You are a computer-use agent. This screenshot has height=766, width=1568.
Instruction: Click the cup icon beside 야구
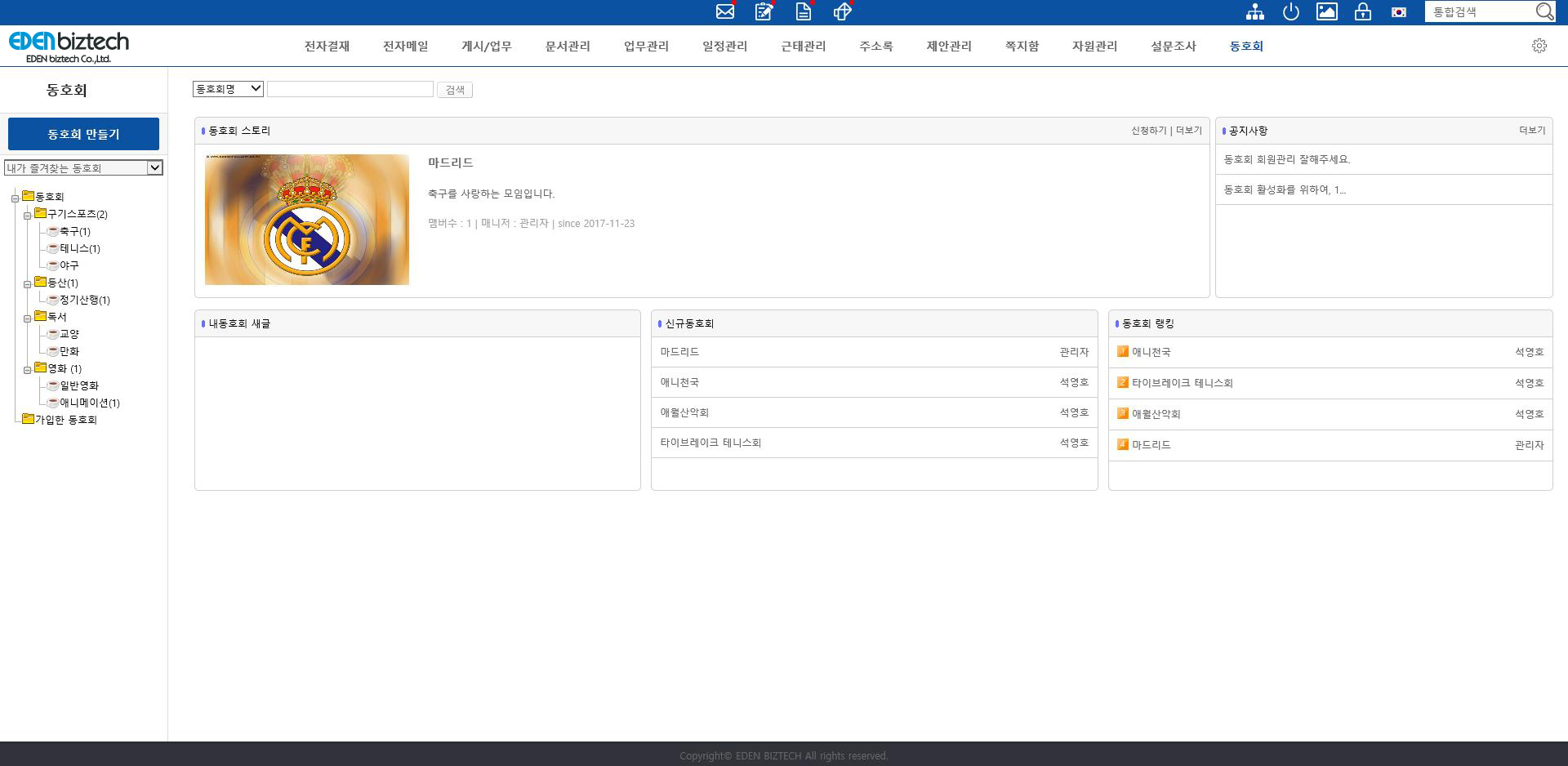pos(53,265)
